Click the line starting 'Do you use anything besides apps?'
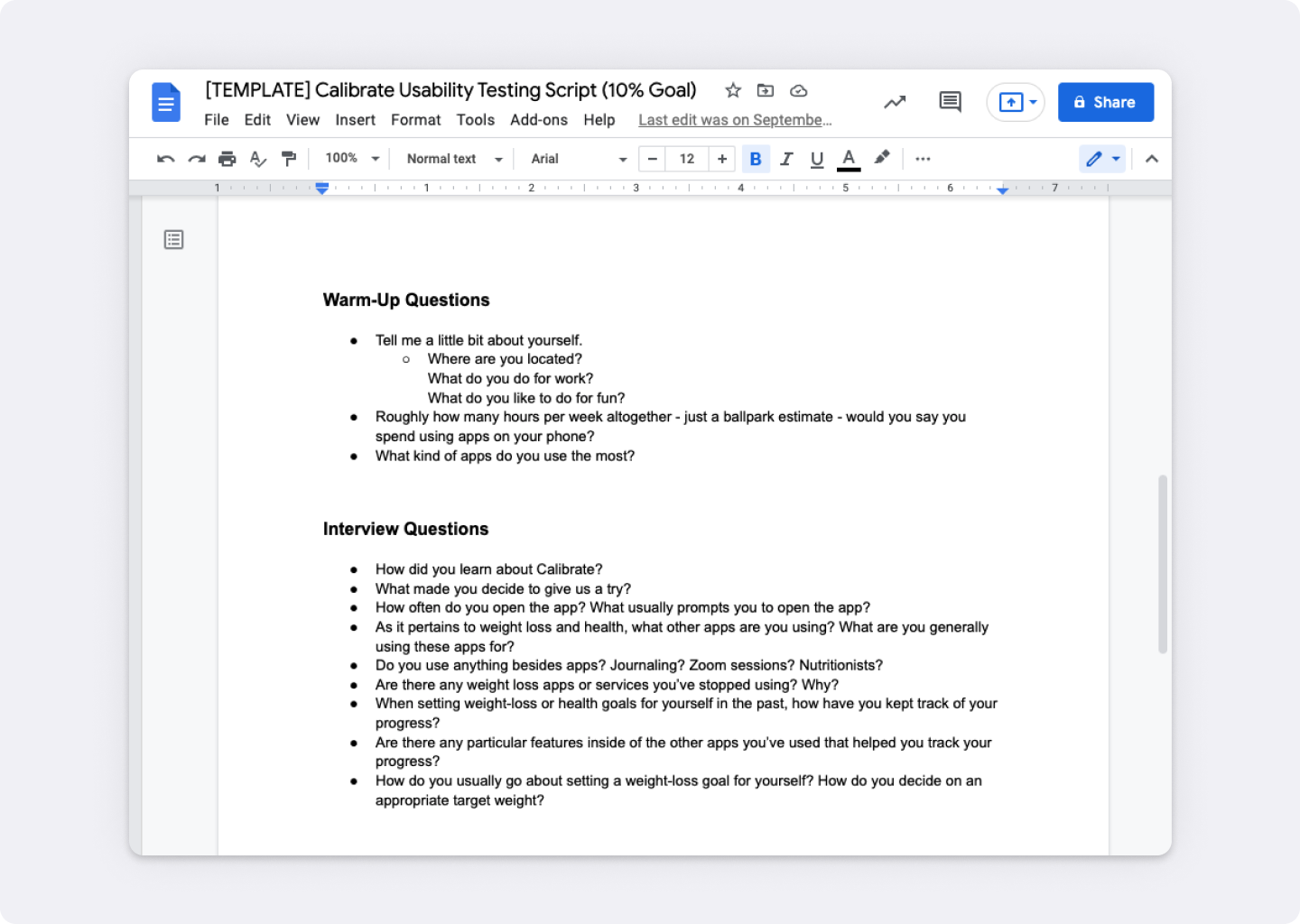 (x=629, y=665)
